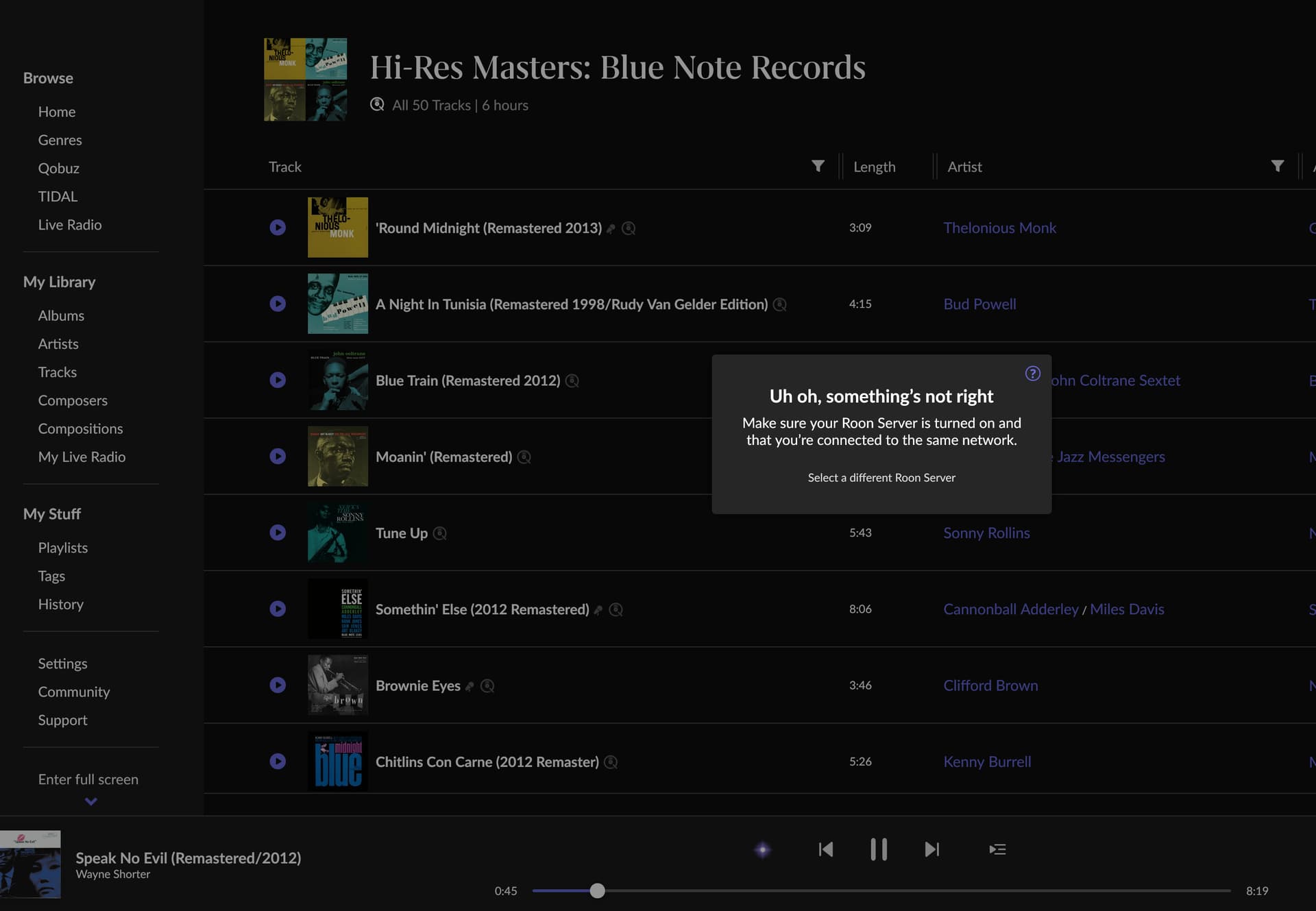The height and width of the screenshot is (911, 1316).
Task: Click Enter full screen
Action: (x=88, y=779)
